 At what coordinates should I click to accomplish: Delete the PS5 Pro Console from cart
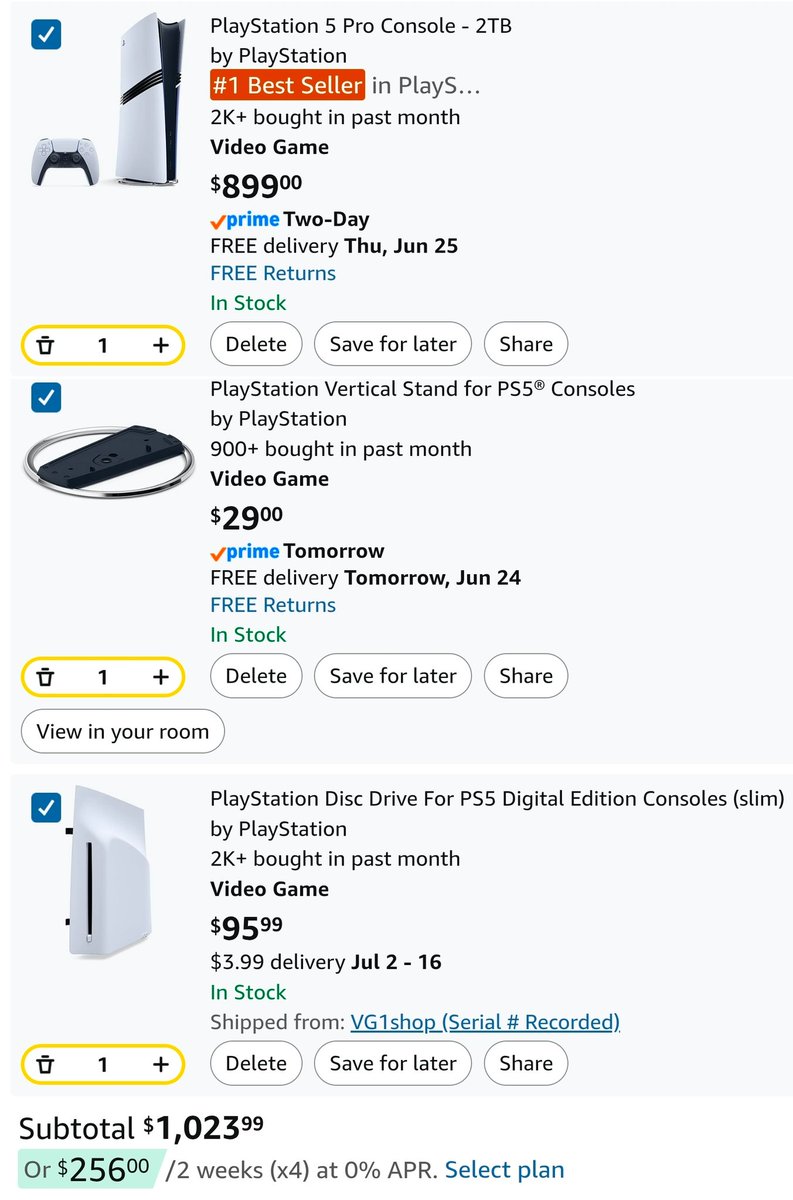[256, 344]
